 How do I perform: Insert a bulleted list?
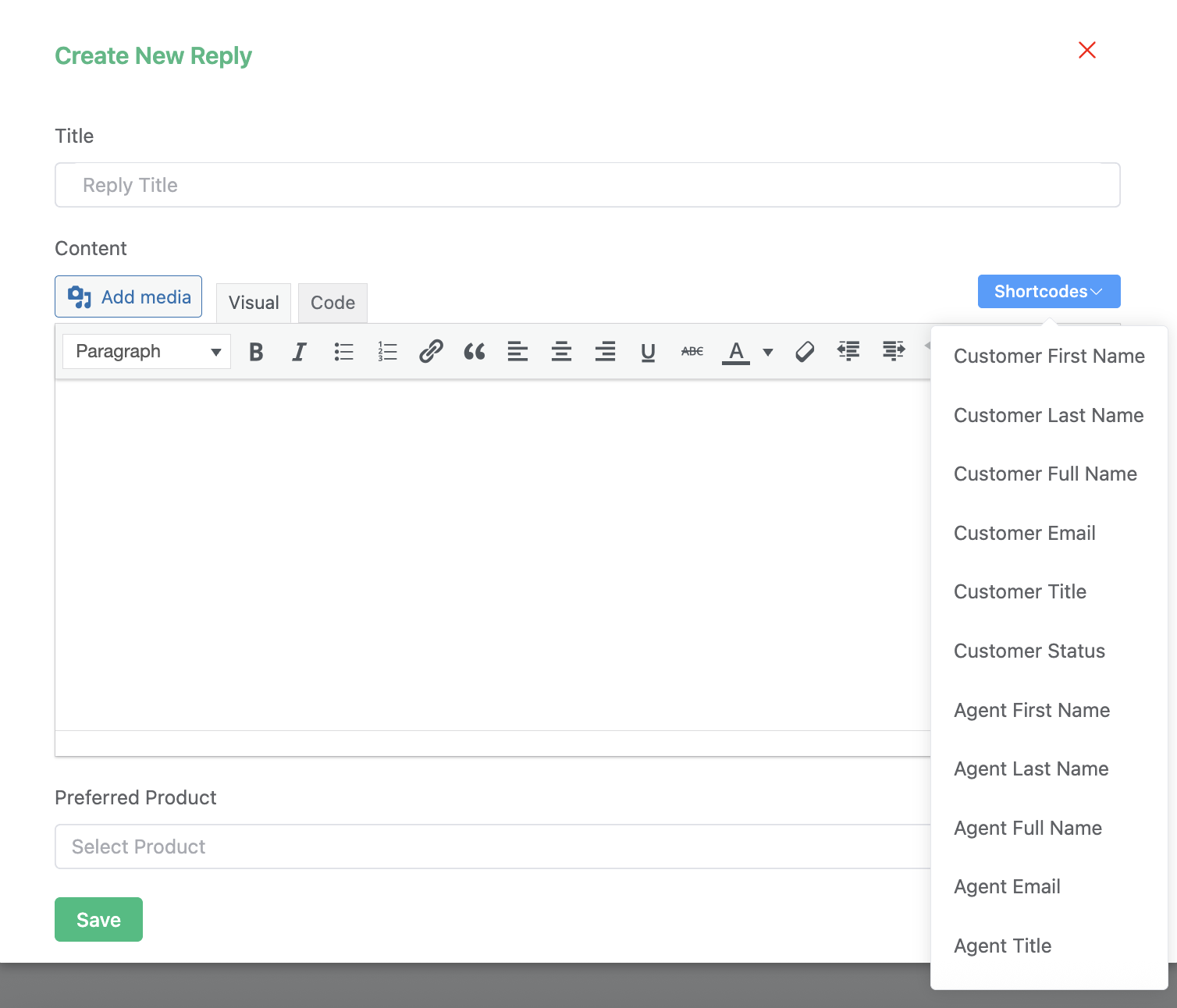[343, 352]
